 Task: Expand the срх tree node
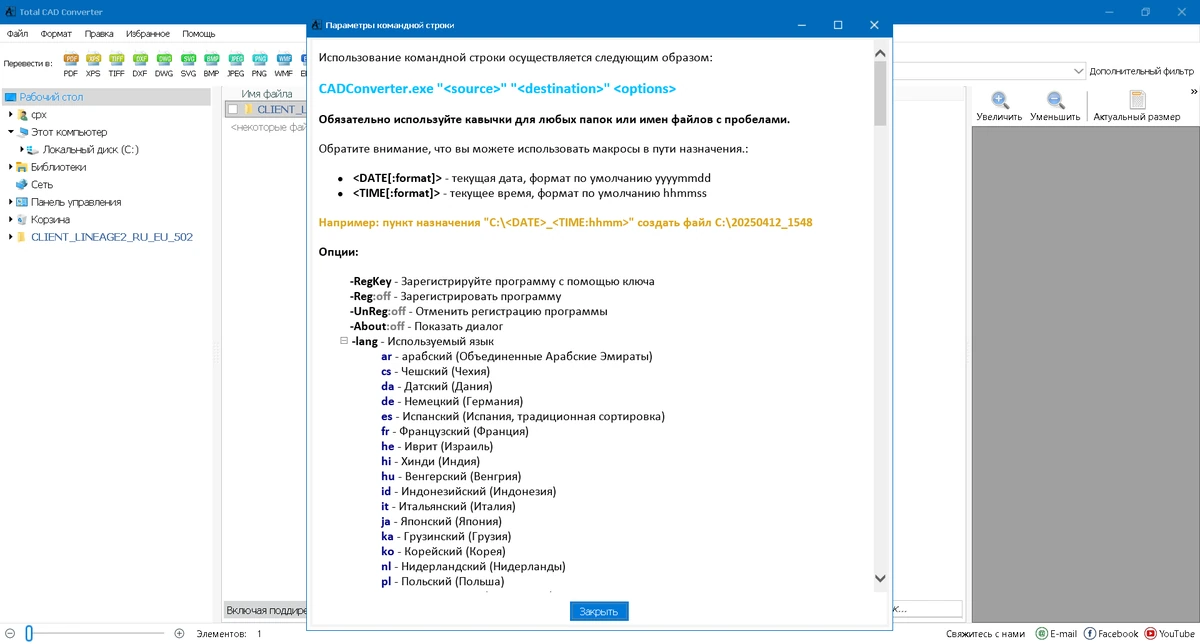(11, 115)
